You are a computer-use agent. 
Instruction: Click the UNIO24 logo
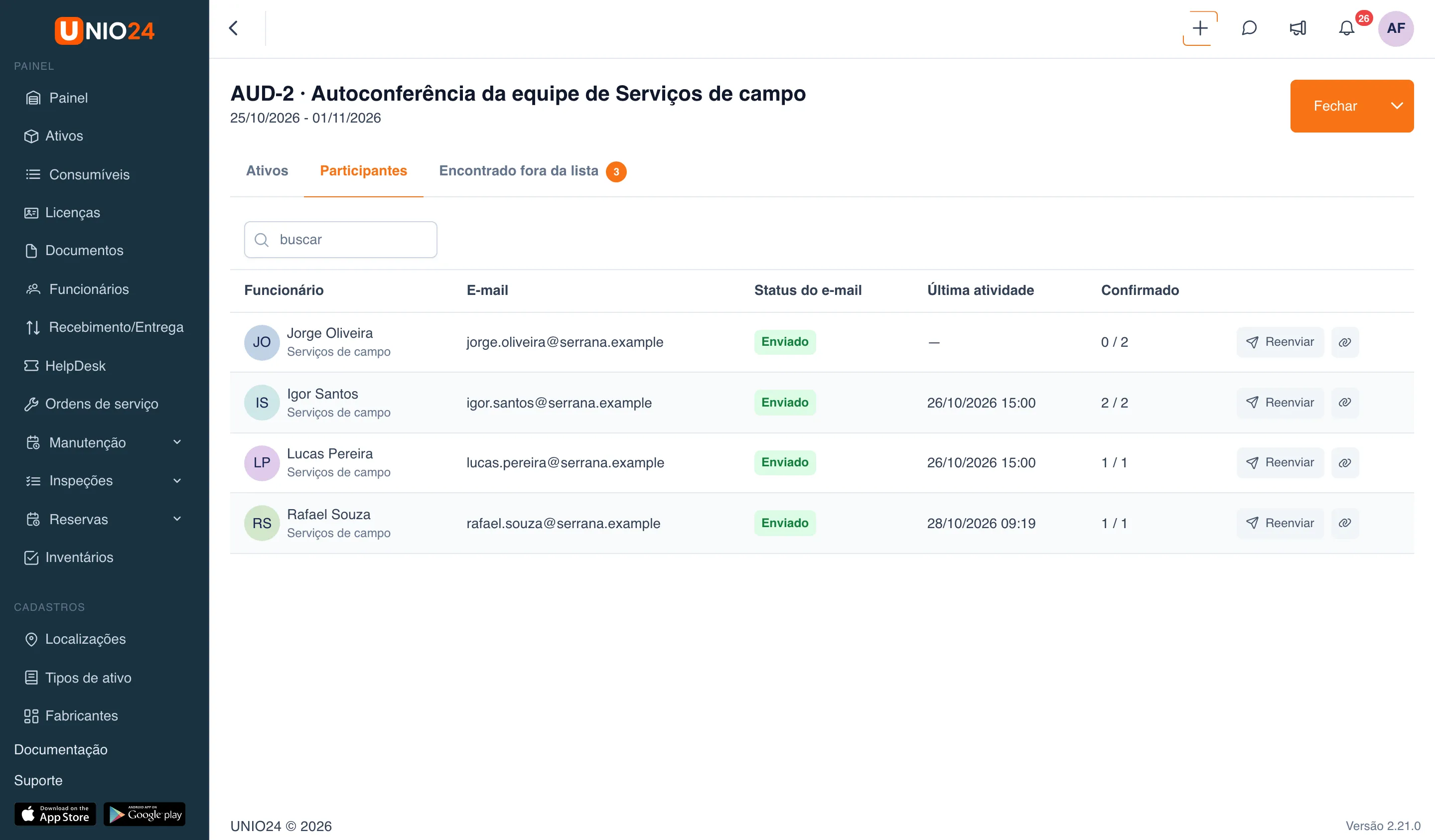click(104, 30)
